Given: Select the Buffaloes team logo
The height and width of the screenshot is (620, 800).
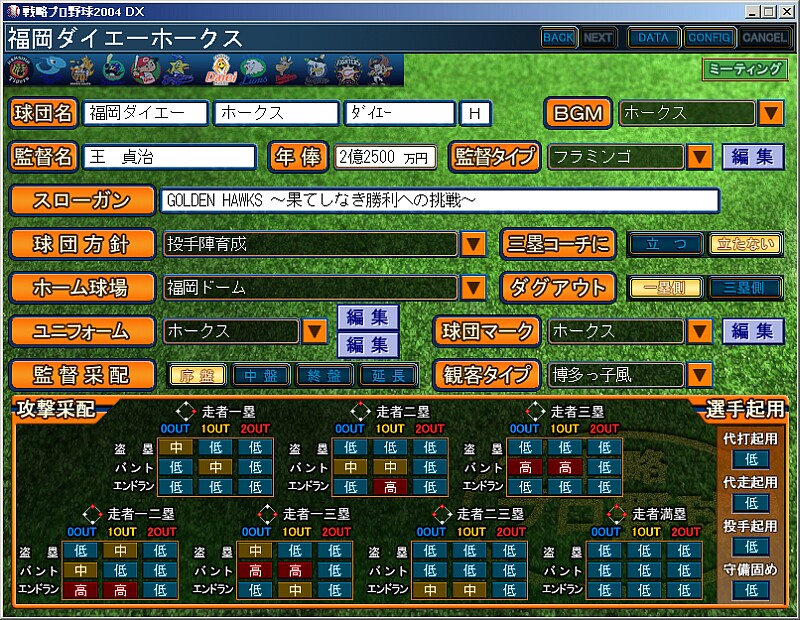Looking at the screenshot, I should [286, 70].
